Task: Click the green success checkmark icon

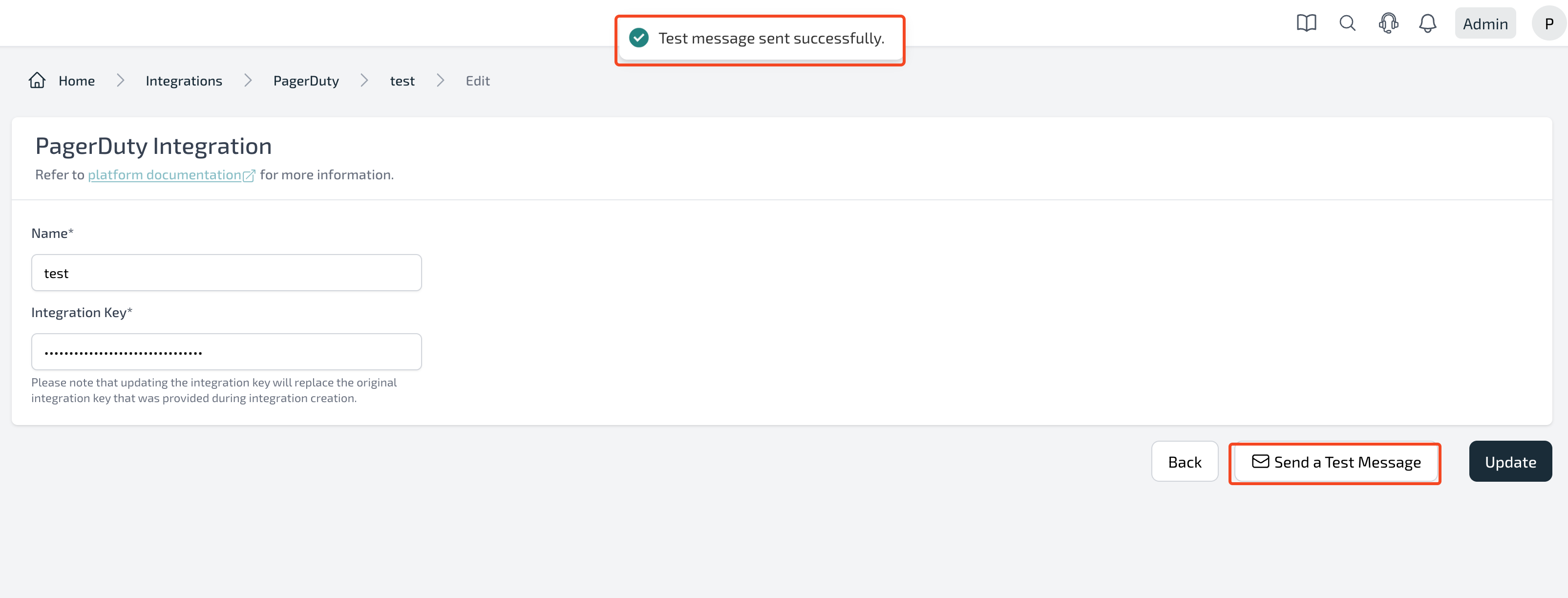Action: click(638, 38)
